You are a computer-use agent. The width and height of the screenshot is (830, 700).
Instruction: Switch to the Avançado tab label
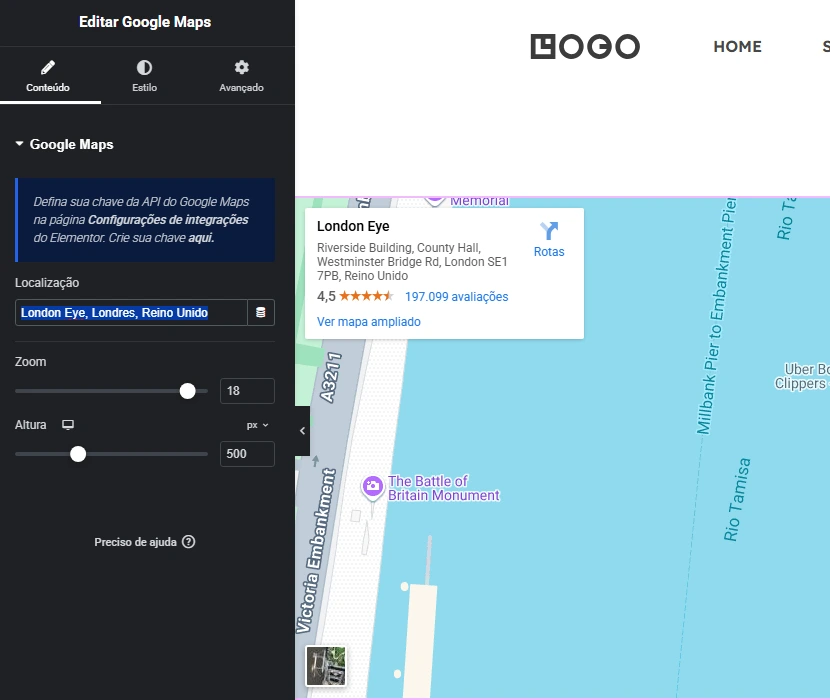pyautogui.click(x=241, y=88)
